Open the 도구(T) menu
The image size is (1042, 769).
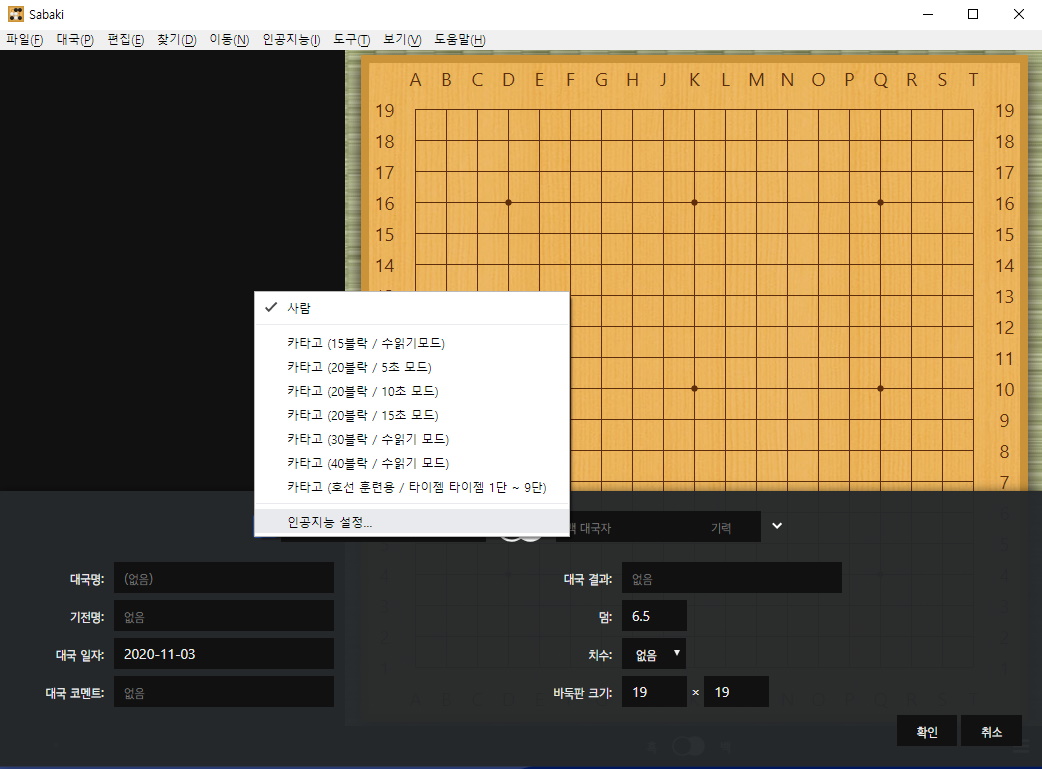[352, 40]
